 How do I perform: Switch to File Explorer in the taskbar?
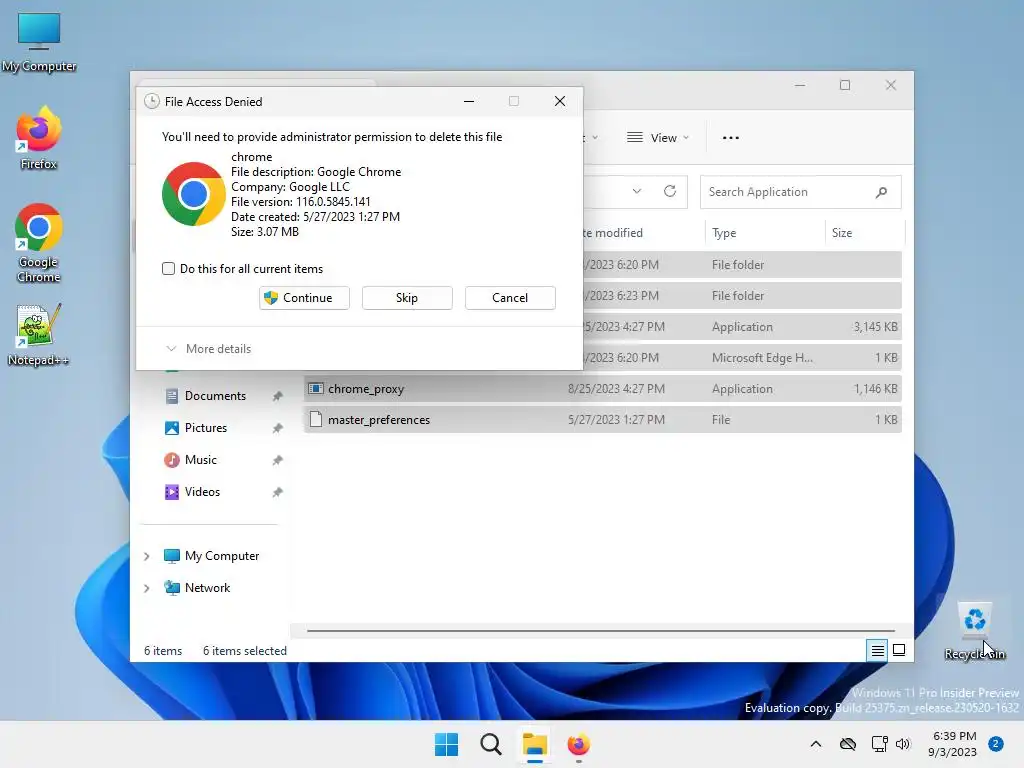tap(535, 744)
